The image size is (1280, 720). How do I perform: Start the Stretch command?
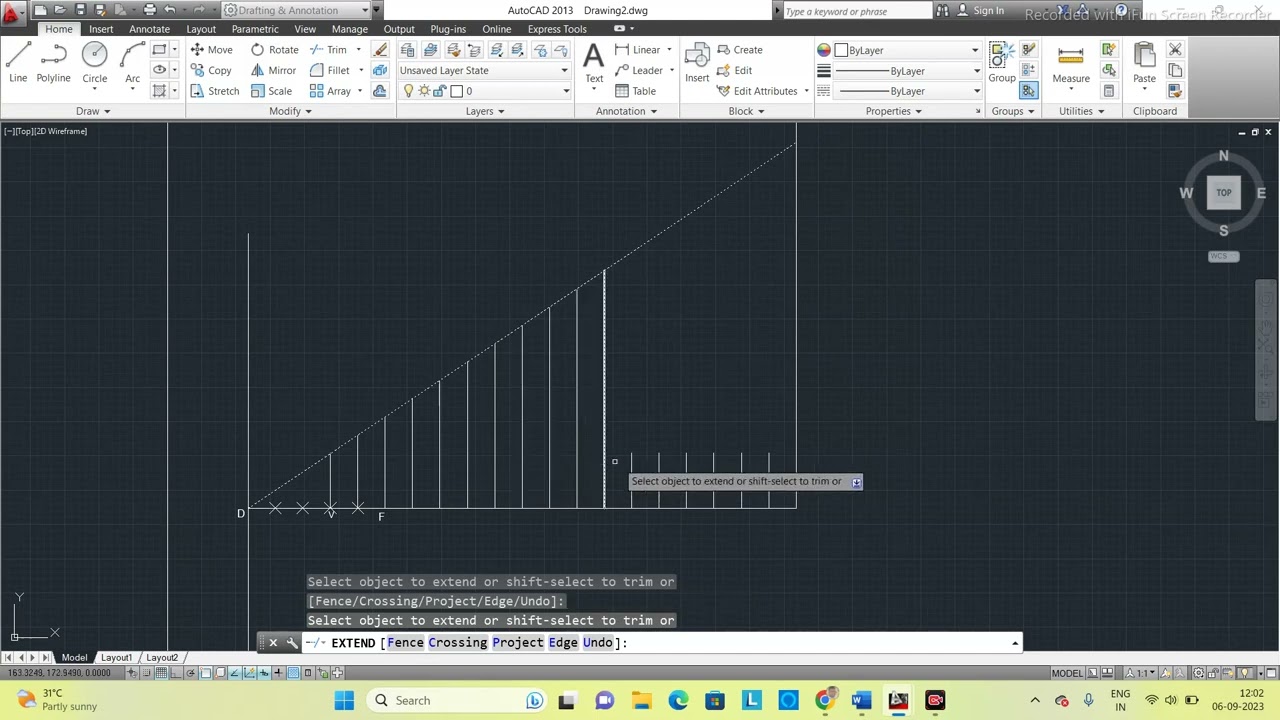click(x=215, y=91)
